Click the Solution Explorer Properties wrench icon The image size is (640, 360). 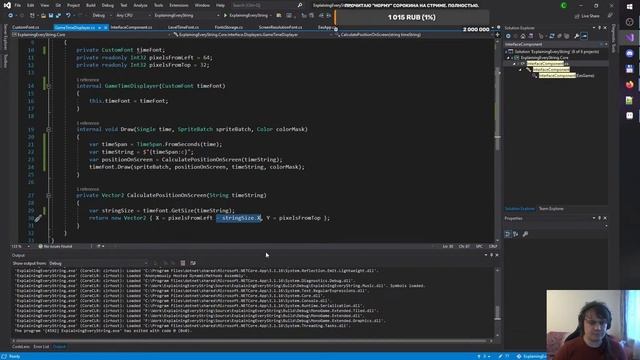[x=576, y=36]
